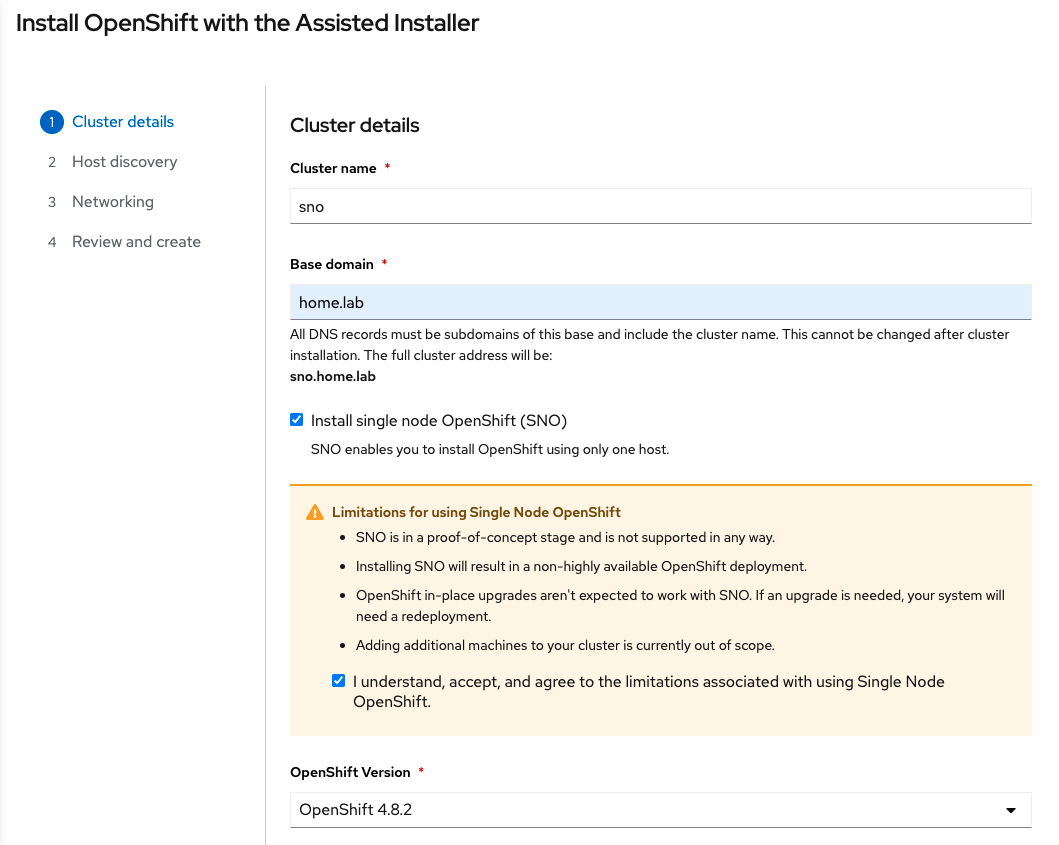Image resolution: width=1059 pixels, height=845 pixels.
Task: Click the step number 2 beside Host discovery
Action: (x=52, y=162)
